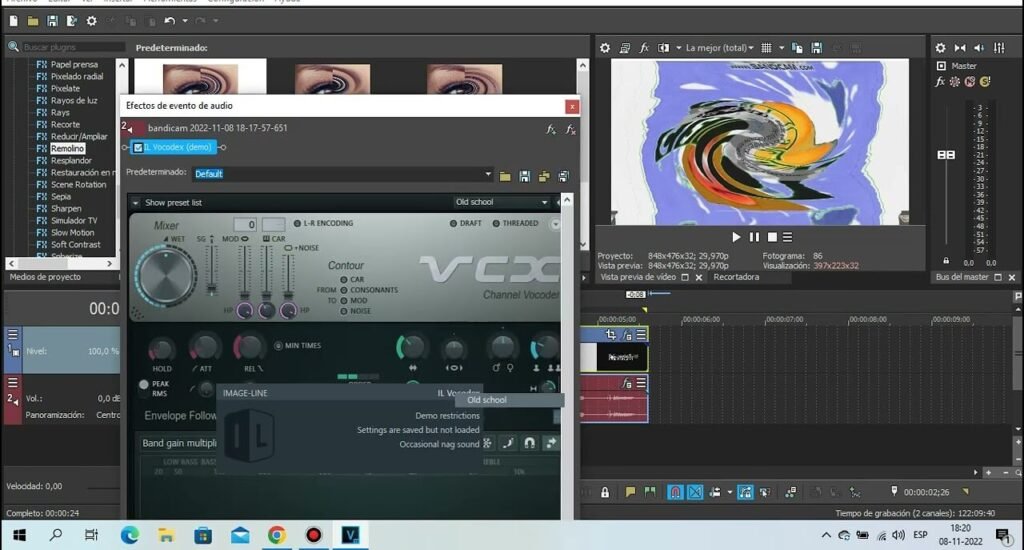Switch to the Medios de proyecto tab

click(45, 277)
